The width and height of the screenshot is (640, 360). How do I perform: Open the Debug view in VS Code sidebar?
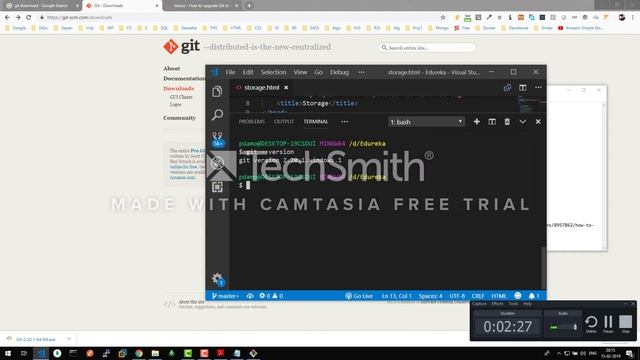[217, 163]
